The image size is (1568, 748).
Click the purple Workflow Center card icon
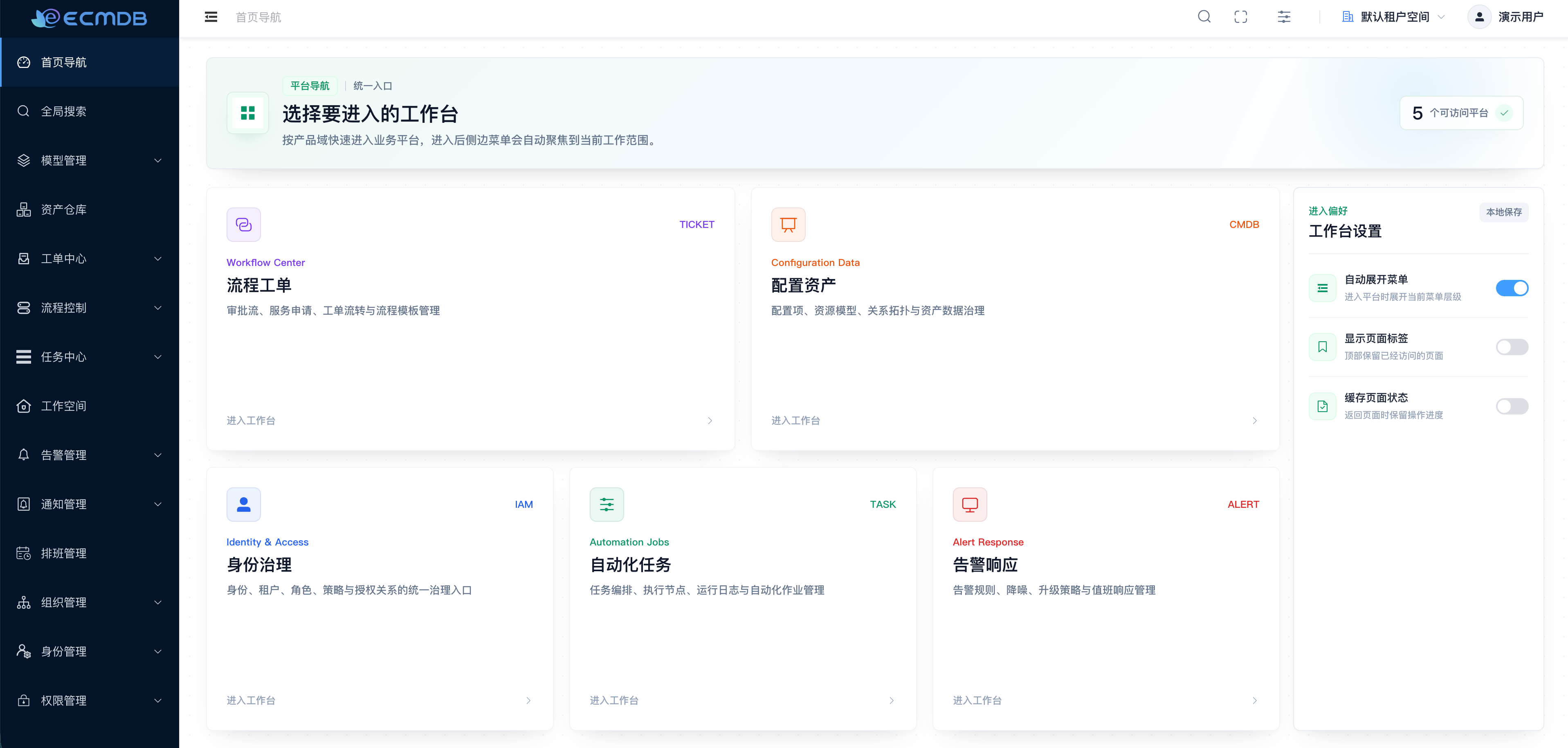pyautogui.click(x=243, y=225)
